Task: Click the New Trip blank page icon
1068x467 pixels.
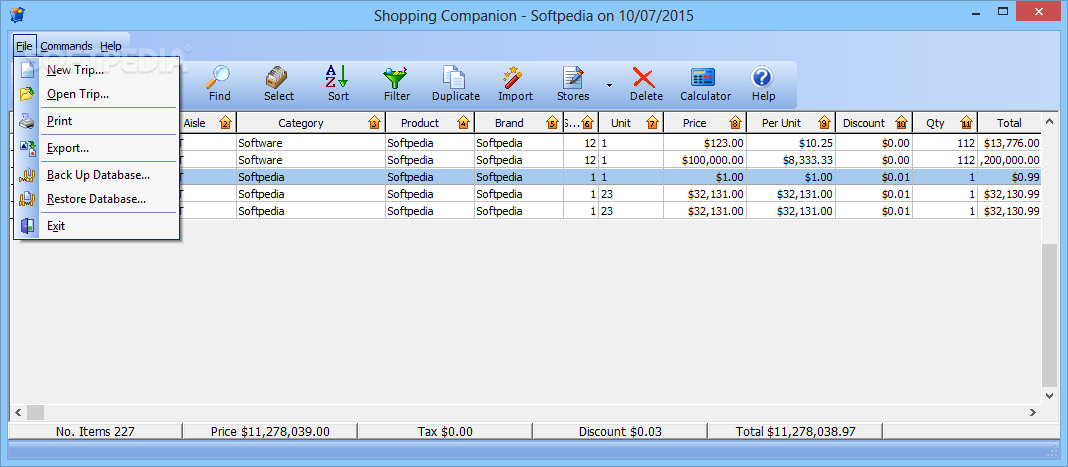Action: 27,69
